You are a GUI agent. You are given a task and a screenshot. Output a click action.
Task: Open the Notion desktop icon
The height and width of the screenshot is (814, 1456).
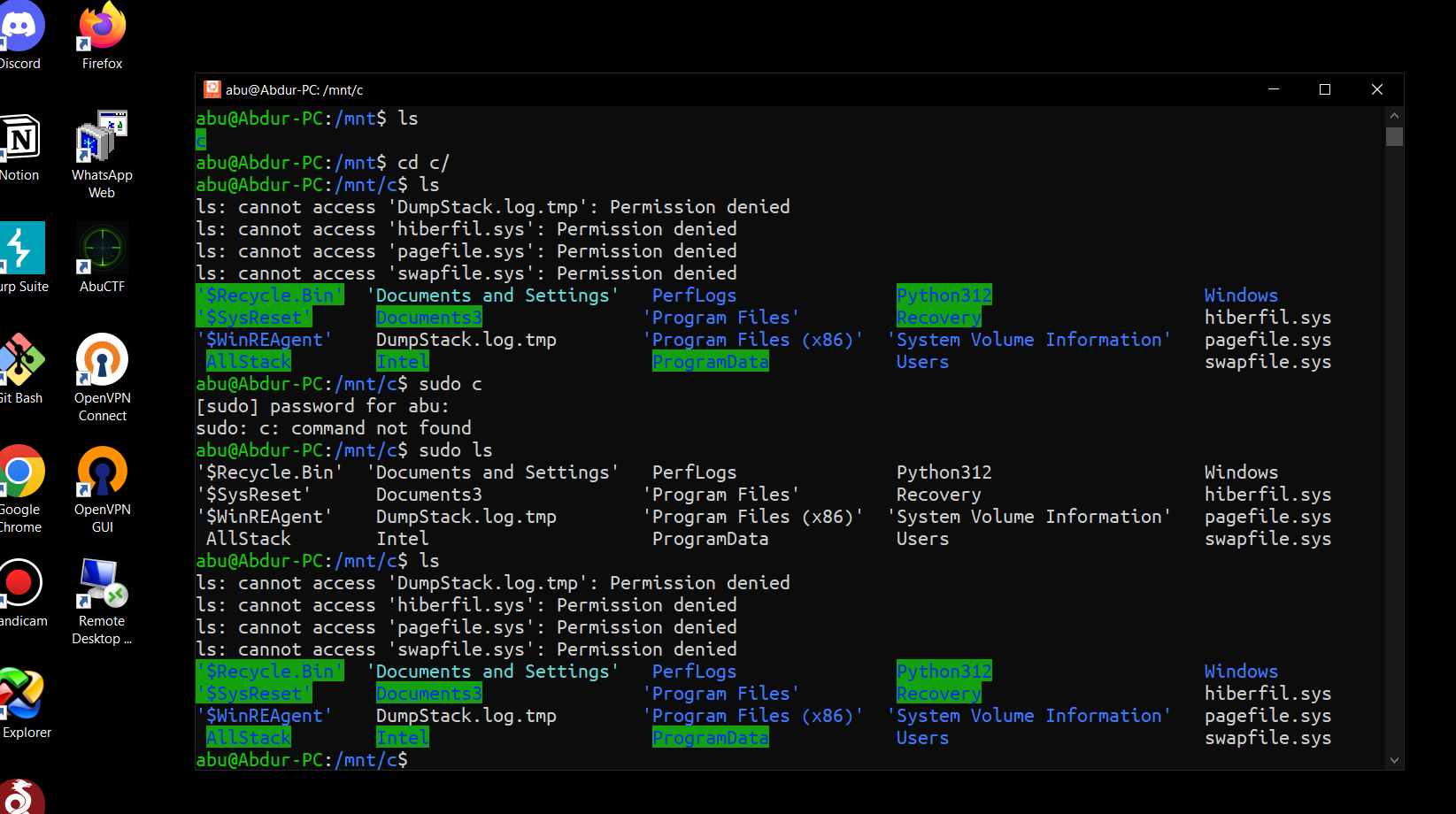(x=19, y=142)
